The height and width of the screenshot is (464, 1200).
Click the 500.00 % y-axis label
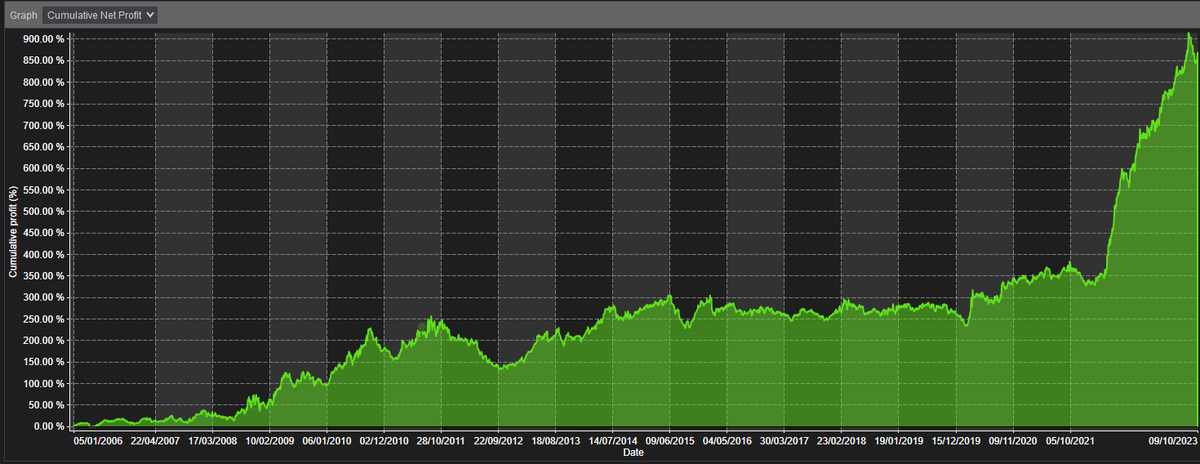click(x=44, y=211)
